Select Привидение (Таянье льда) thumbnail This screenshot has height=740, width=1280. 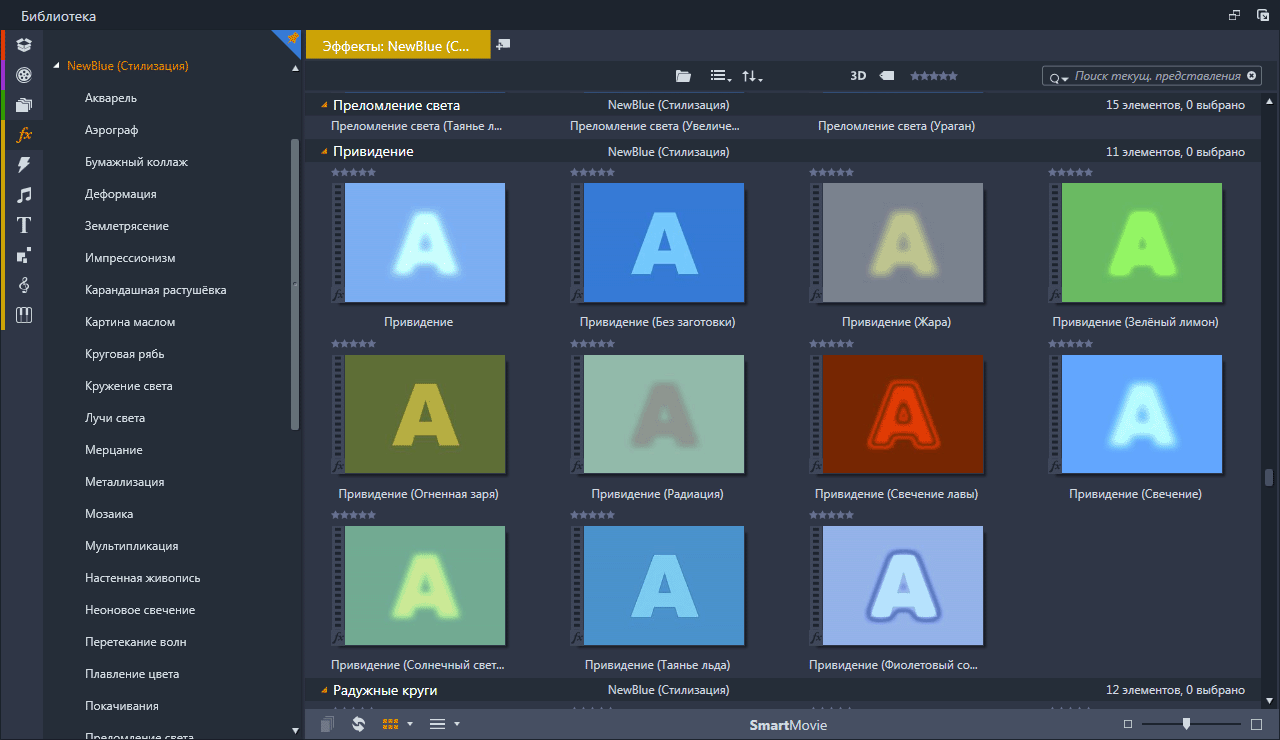click(x=664, y=586)
